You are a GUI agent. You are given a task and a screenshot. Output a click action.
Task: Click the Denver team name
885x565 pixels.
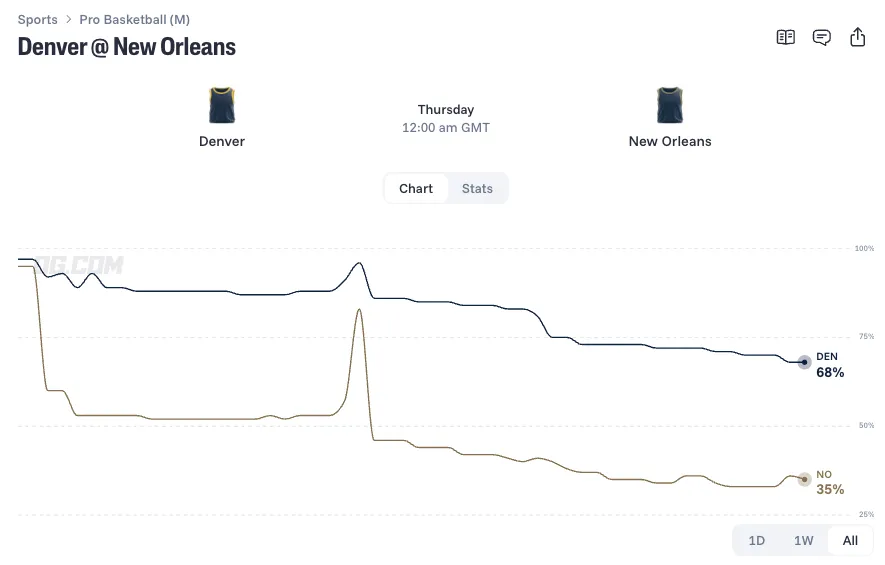pyautogui.click(x=222, y=141)
